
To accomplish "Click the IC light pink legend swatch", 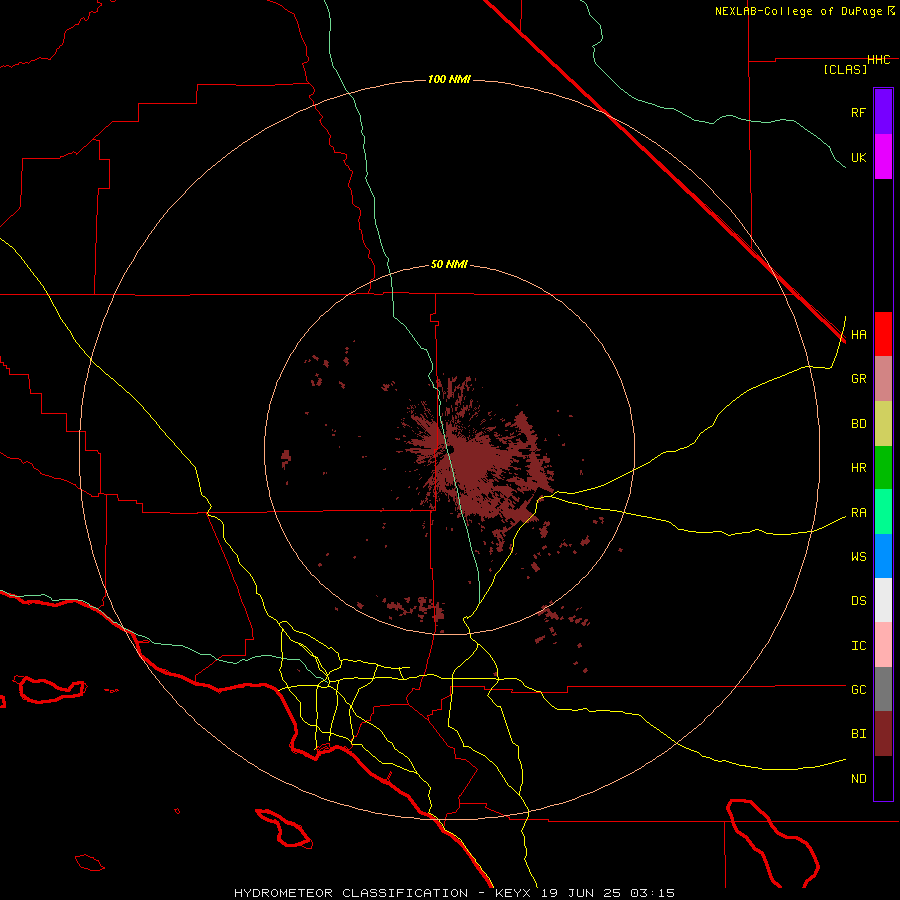I will point(883,645).
